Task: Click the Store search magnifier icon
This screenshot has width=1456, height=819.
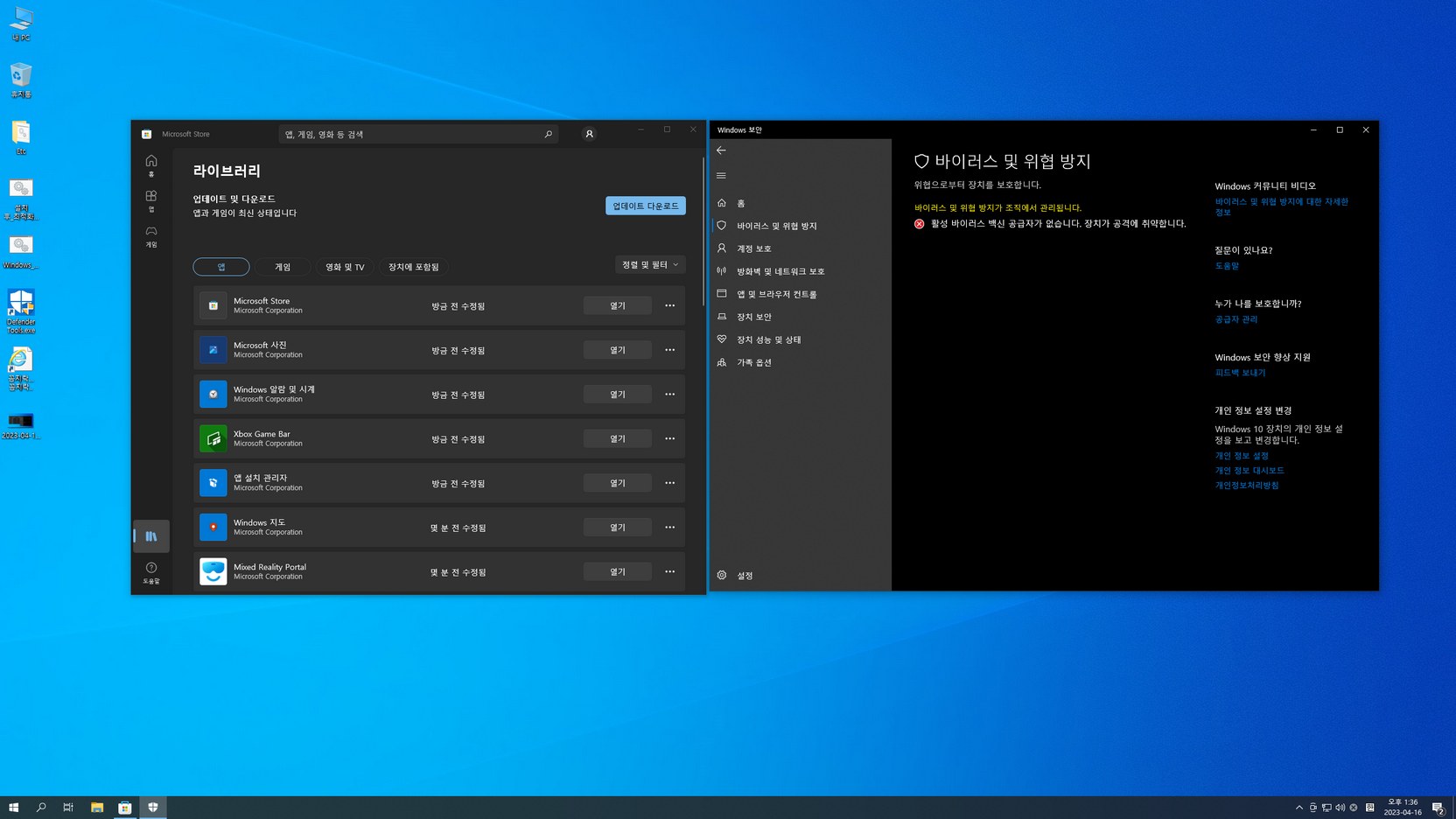Action: coord(549,134)
